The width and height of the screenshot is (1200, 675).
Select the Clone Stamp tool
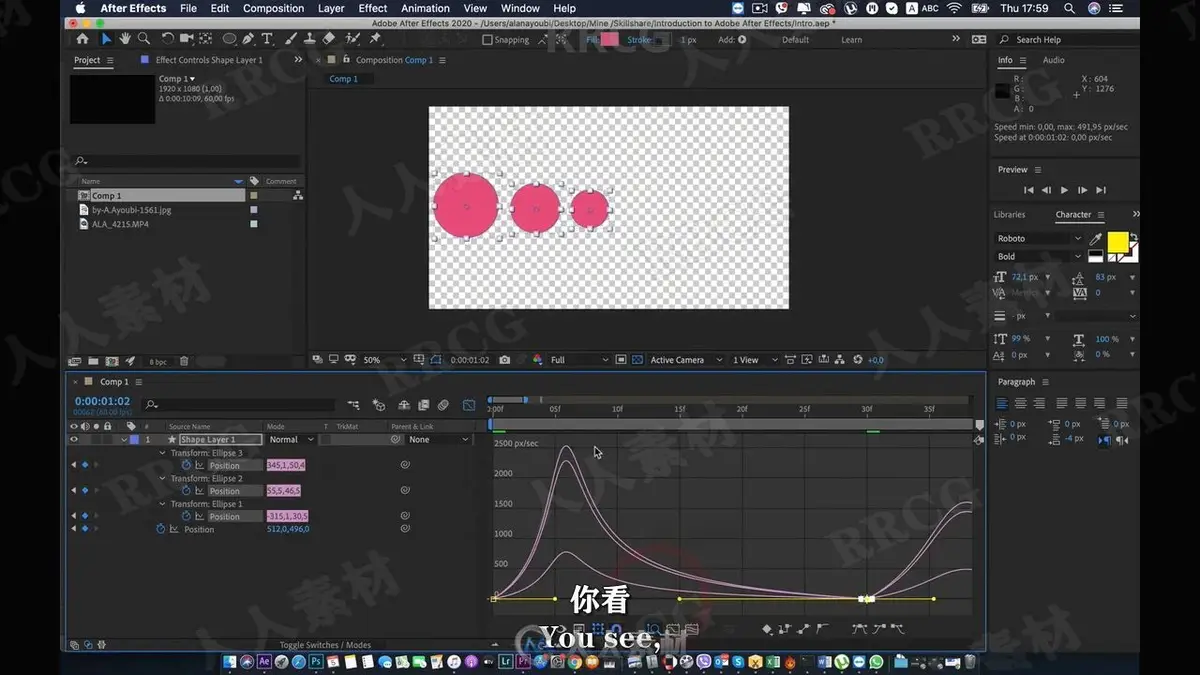[x=310, y=39]
